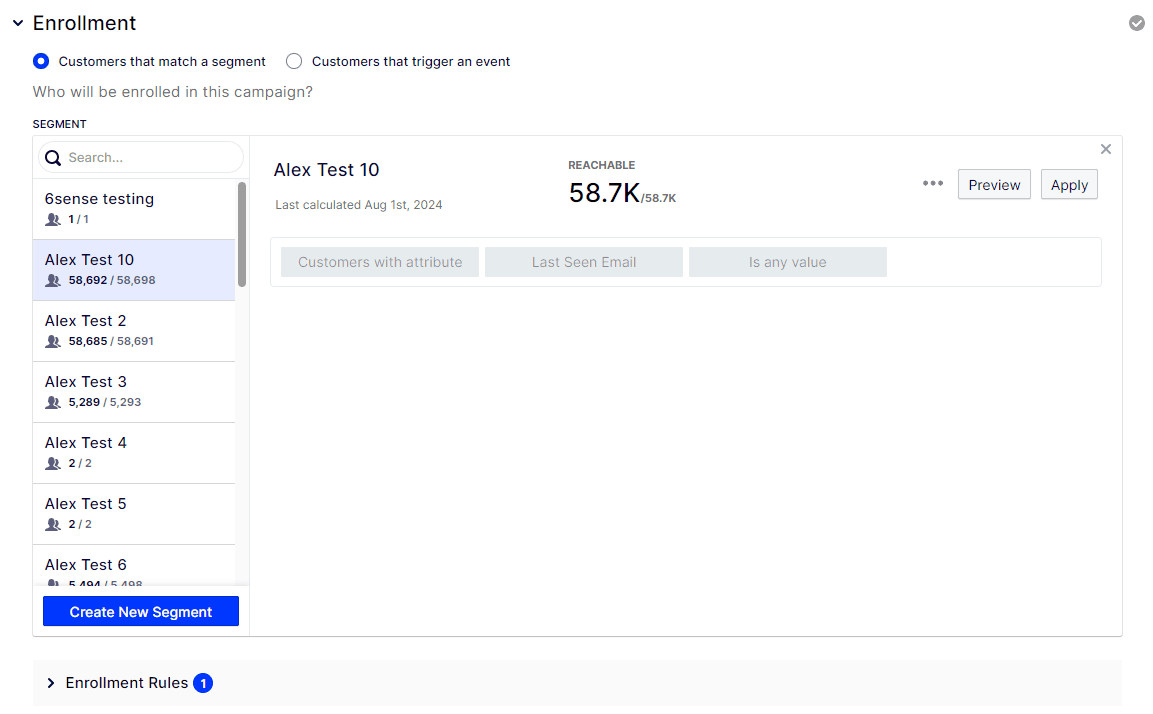Click the Enrollment Rules count badge
The image size is (1153, 714).
coord(203,683)
